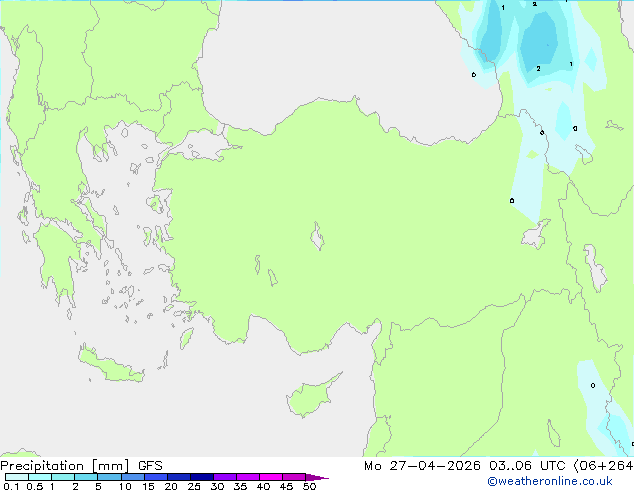Click the legend value '45'
The image size is (634, 490).
(286, 486)
